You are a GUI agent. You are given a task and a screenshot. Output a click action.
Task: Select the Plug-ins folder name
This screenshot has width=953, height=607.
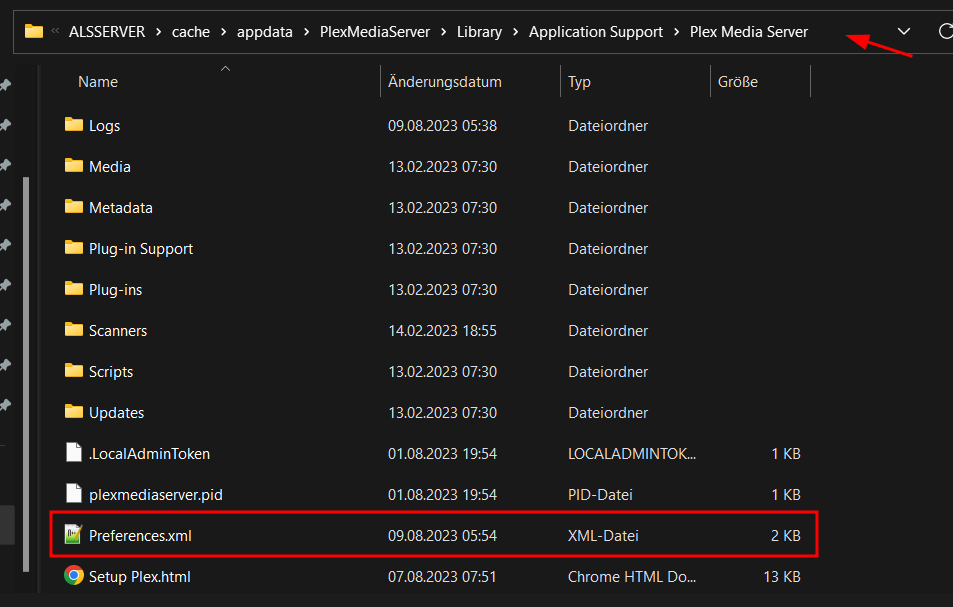[115, 290]
